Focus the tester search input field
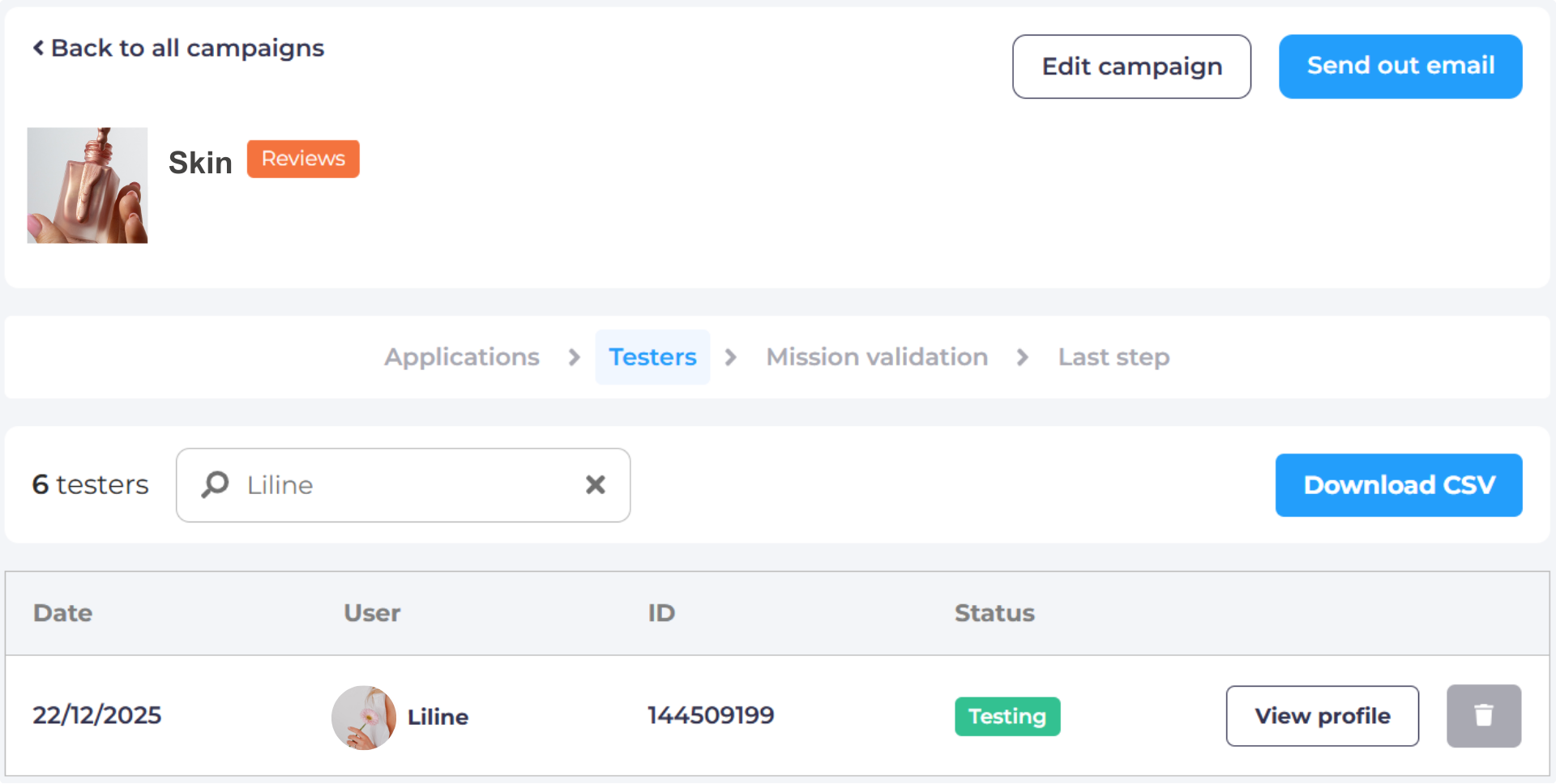This screenshot has width=1556, height=784. [405, 485]
